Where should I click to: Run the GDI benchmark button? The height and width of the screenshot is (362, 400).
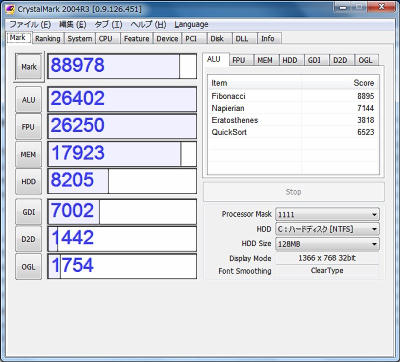pos(29,212)
